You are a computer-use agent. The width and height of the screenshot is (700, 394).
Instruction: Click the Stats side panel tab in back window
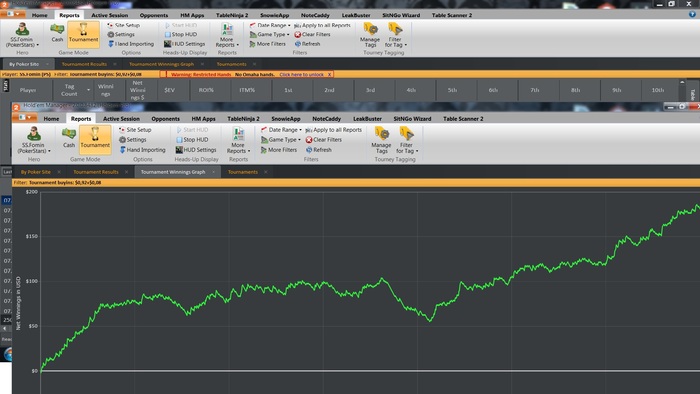(x=5, y=85)
